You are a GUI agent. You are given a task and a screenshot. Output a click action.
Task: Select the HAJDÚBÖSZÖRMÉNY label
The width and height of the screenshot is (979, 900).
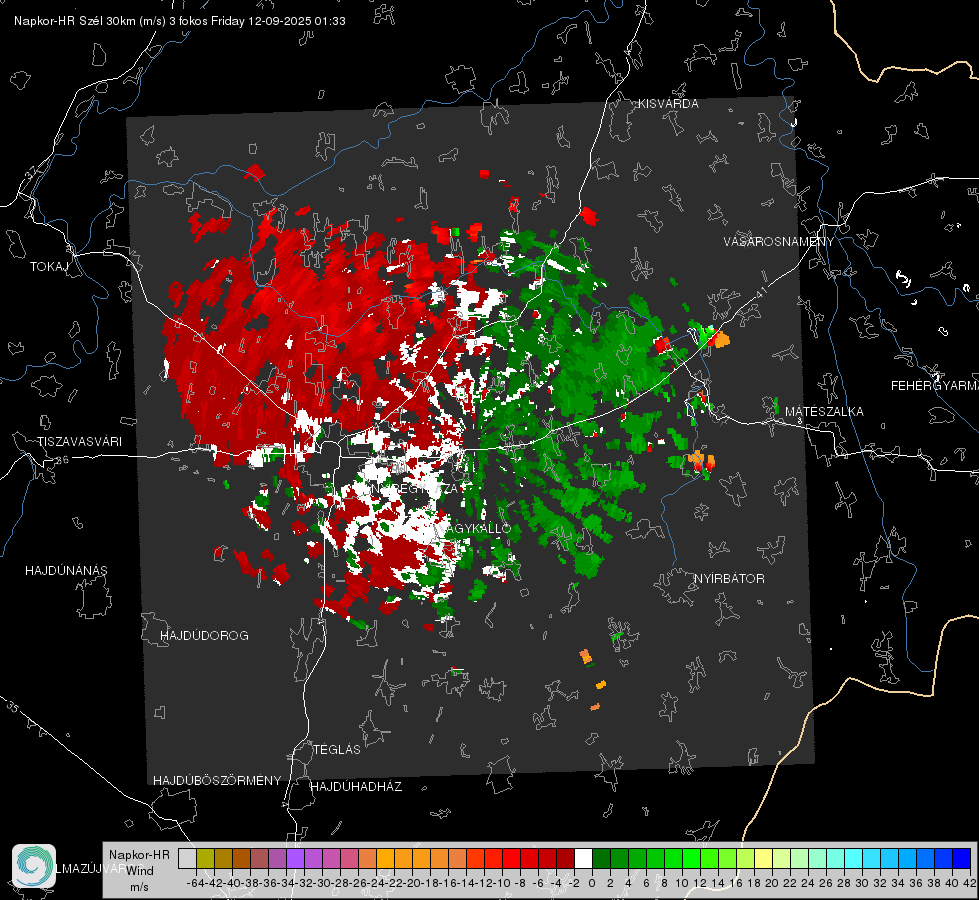tap(217, 781)
